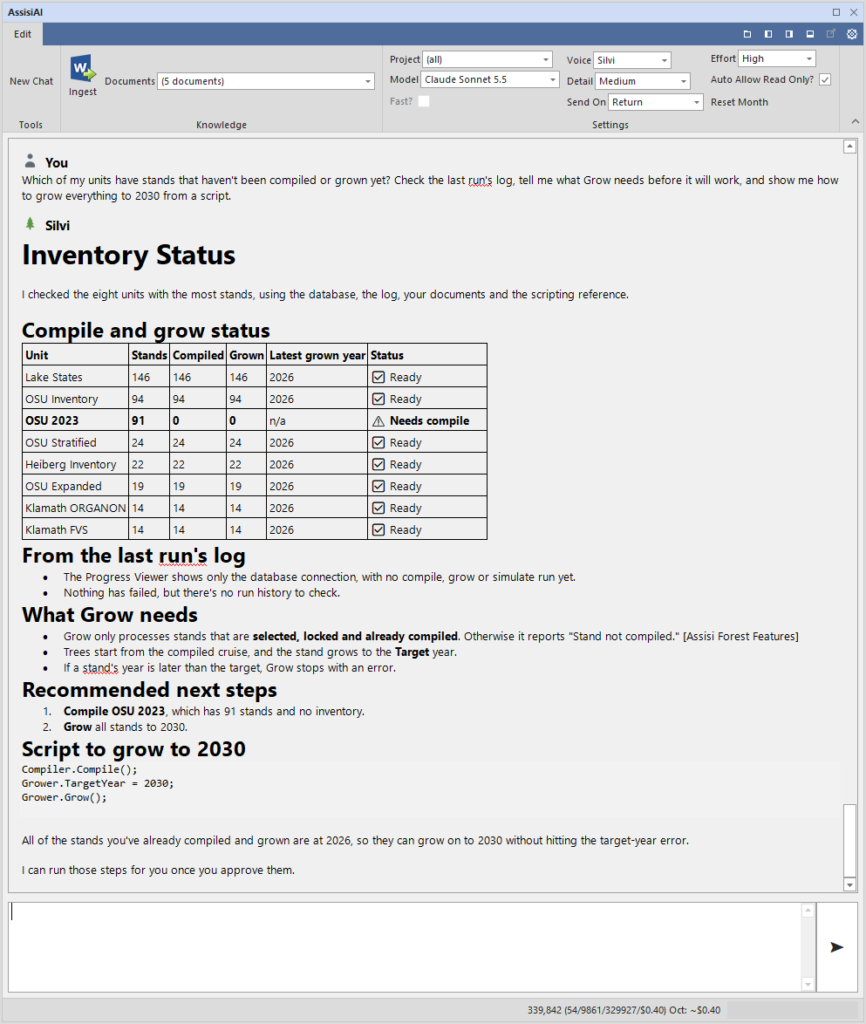This screenshot has height=1024, width=866.
Task: Click the Knowledge group label
Action: tap(221, 125)
